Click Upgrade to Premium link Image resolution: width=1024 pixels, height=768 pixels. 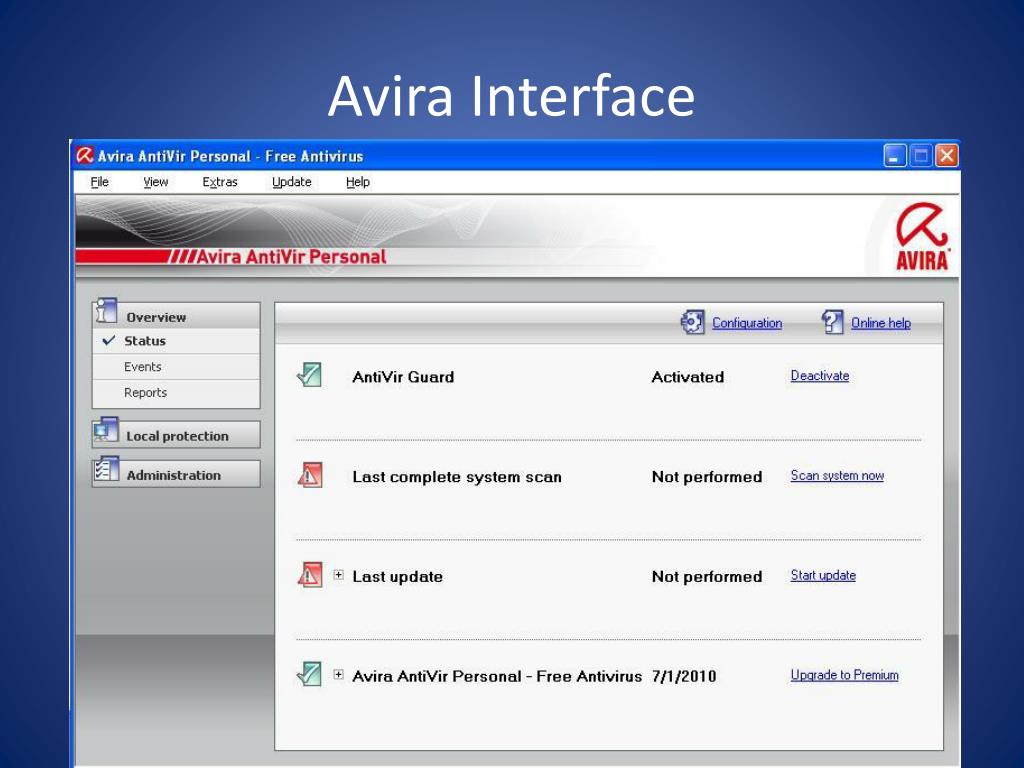[844, 675]
